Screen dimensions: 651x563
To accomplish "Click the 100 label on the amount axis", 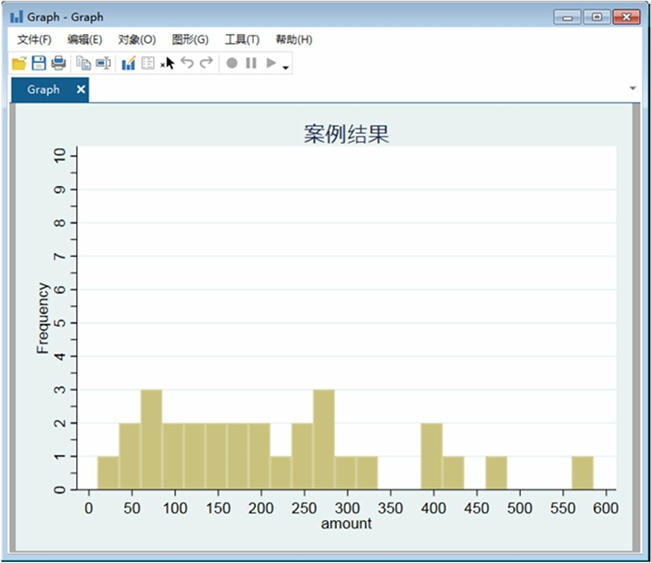I will (175, 508).
